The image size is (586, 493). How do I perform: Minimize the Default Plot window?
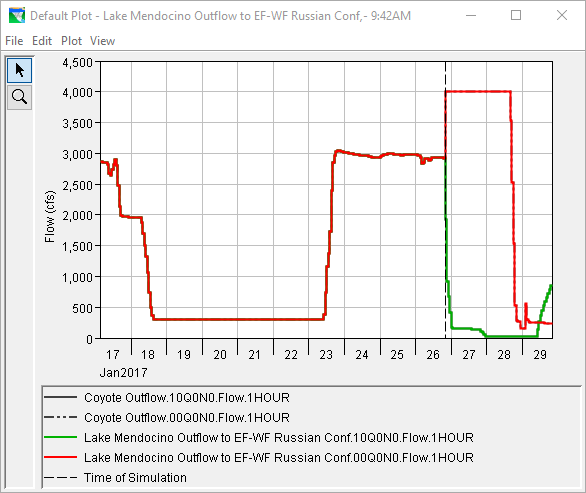pyautogui.click(x=471, y=15)
